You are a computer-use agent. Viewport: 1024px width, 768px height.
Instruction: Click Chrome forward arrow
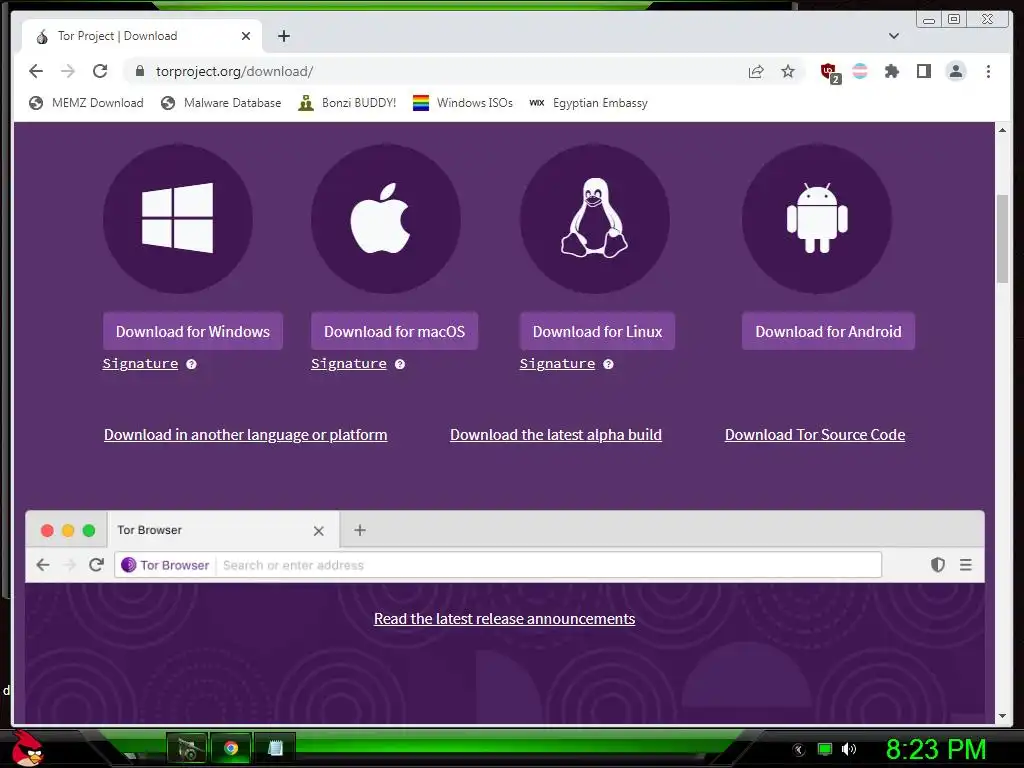coord(68,71)
